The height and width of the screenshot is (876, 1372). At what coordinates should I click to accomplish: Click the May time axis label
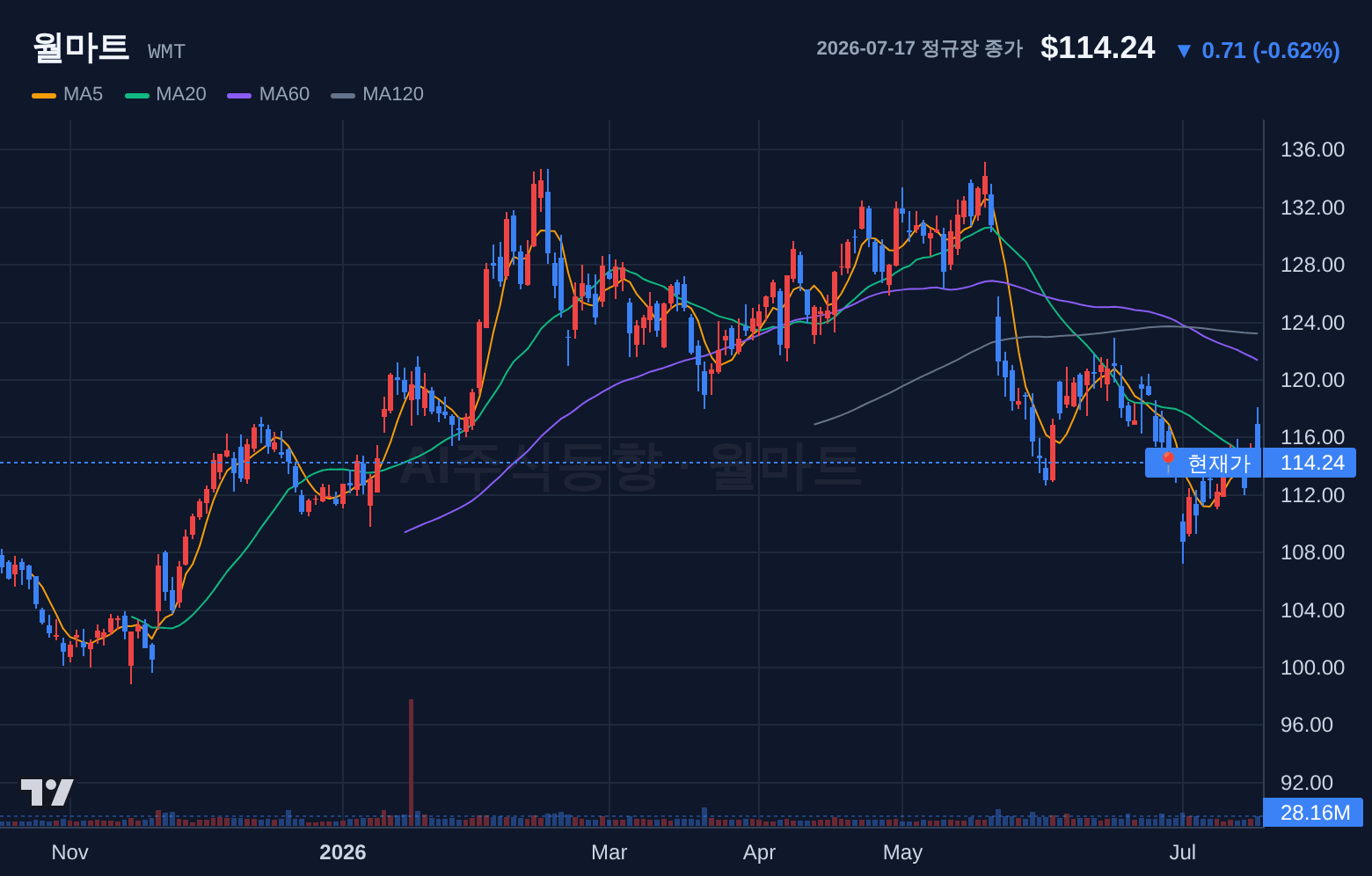point(902,852)
